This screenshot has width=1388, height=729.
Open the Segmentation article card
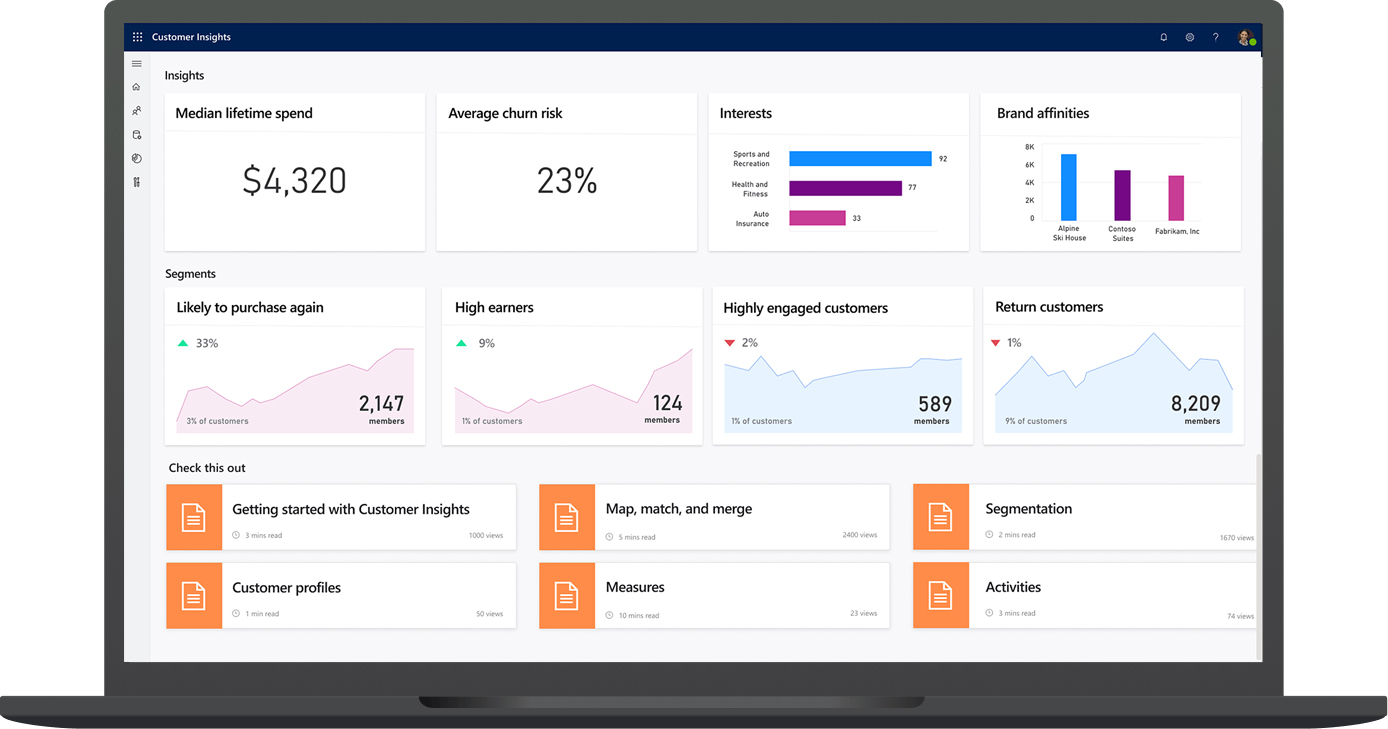[x=1028, y=509]
